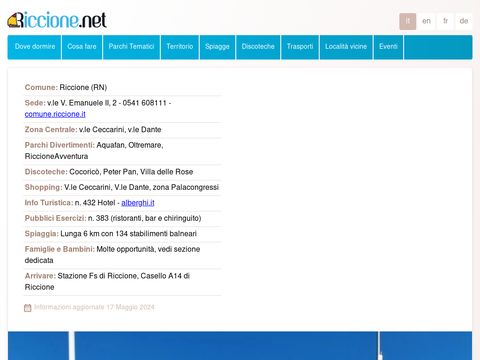Screen dimensions: 480x360
Task: Select the Parchi Tematici menu item
Action: [x=131, y=47]
